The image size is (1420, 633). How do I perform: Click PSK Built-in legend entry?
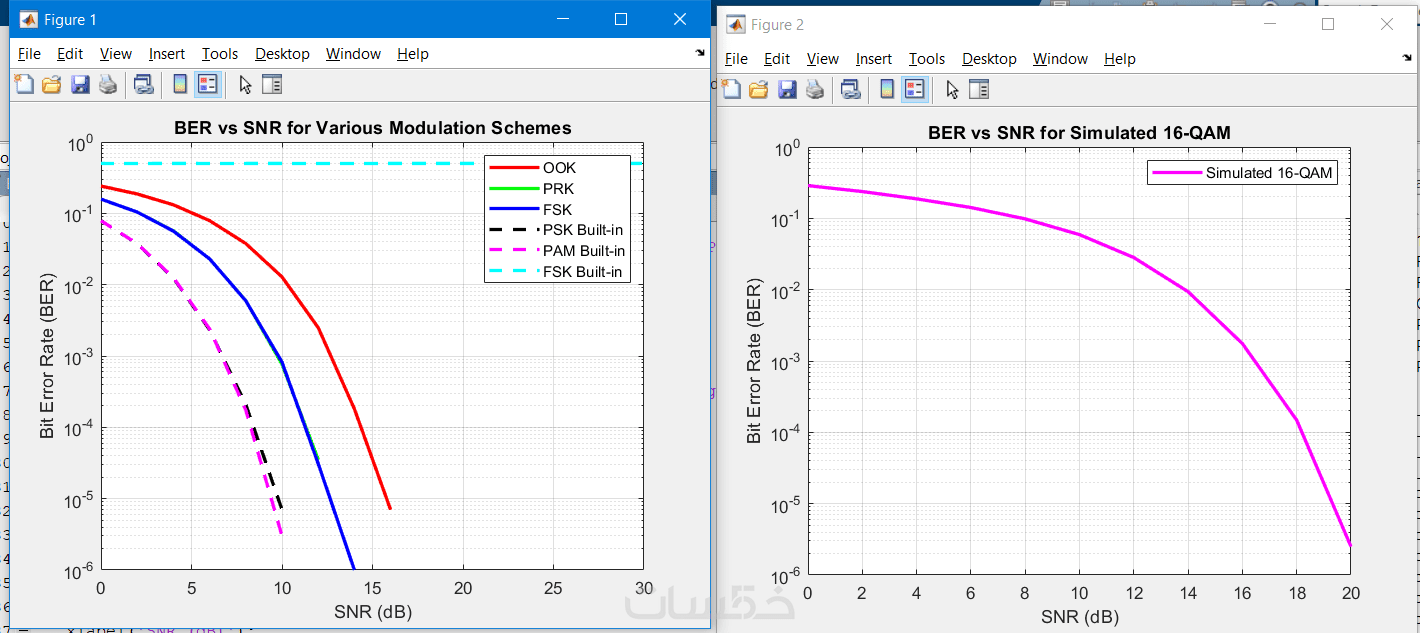click(583, 230)
